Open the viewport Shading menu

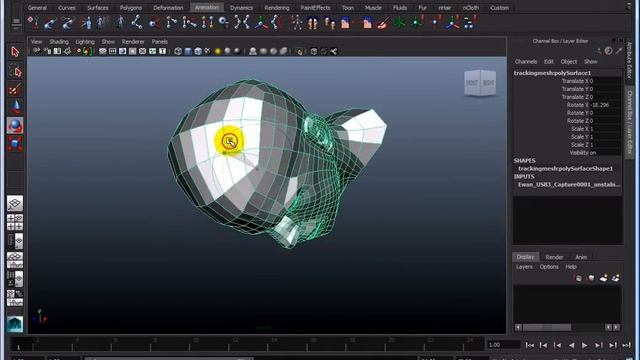click(59, 42)
